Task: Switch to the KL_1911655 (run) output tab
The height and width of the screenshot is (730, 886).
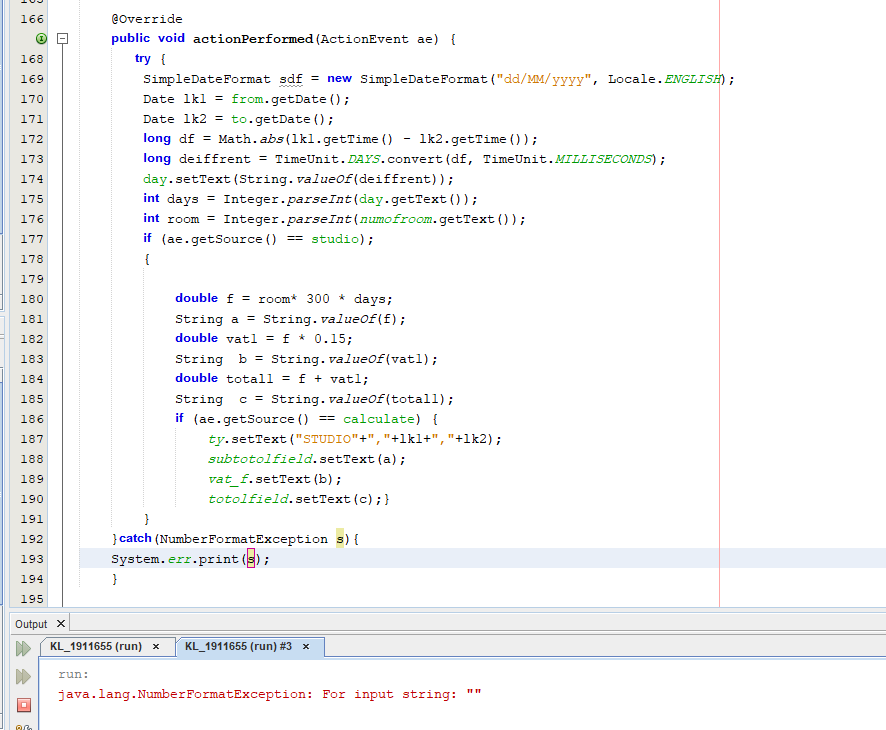Action: pos(96,646)
